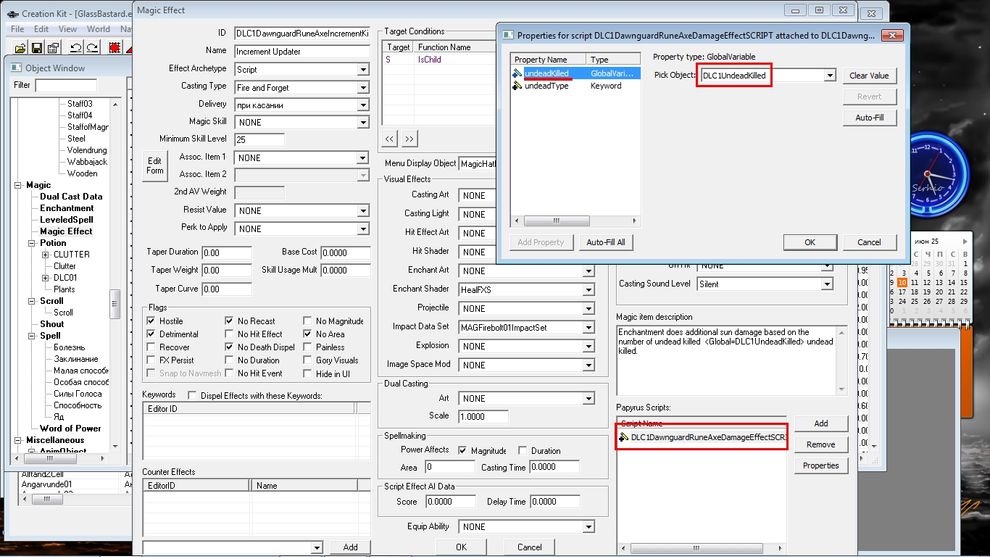
Task: Click the Open file toolbar icon
Action: [19, 47]
